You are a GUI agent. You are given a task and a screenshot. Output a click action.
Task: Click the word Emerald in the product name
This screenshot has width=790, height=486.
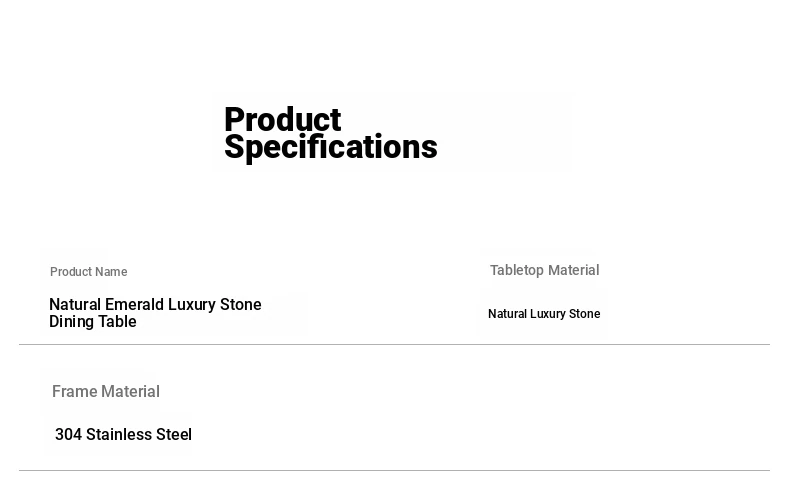point(134,305)
